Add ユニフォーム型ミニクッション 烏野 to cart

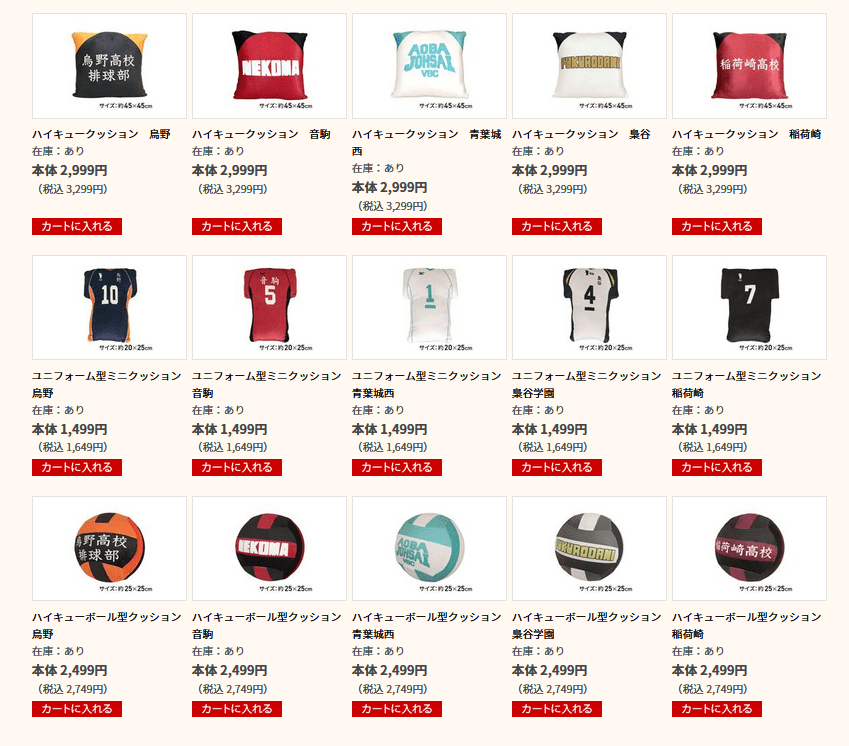pos(77,467)
